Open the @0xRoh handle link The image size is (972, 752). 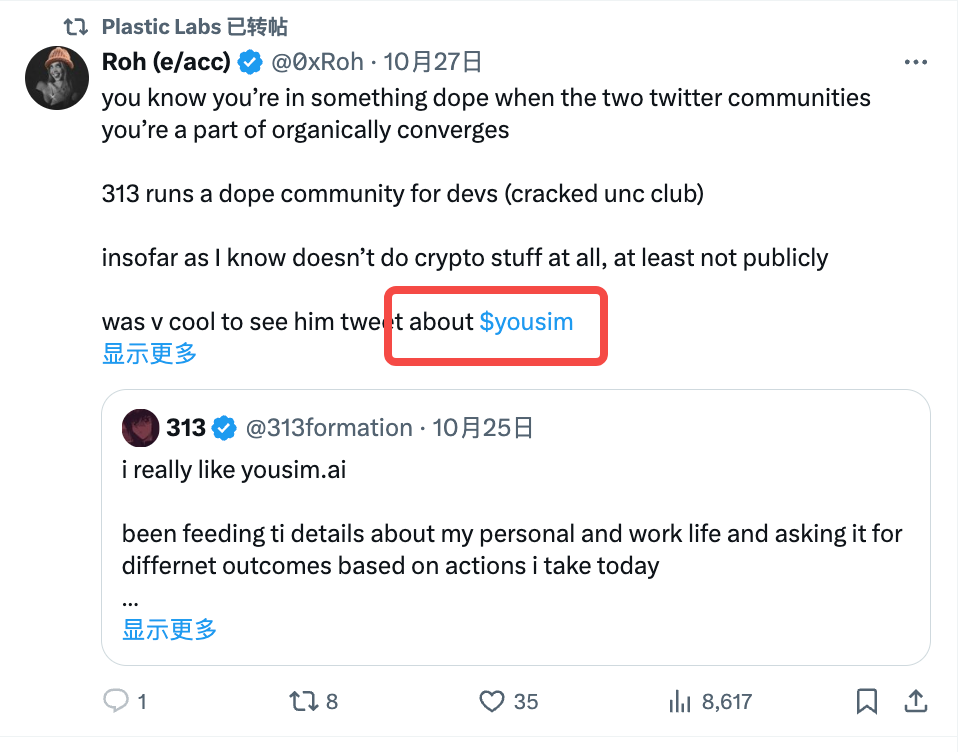[x=316, y=62]
